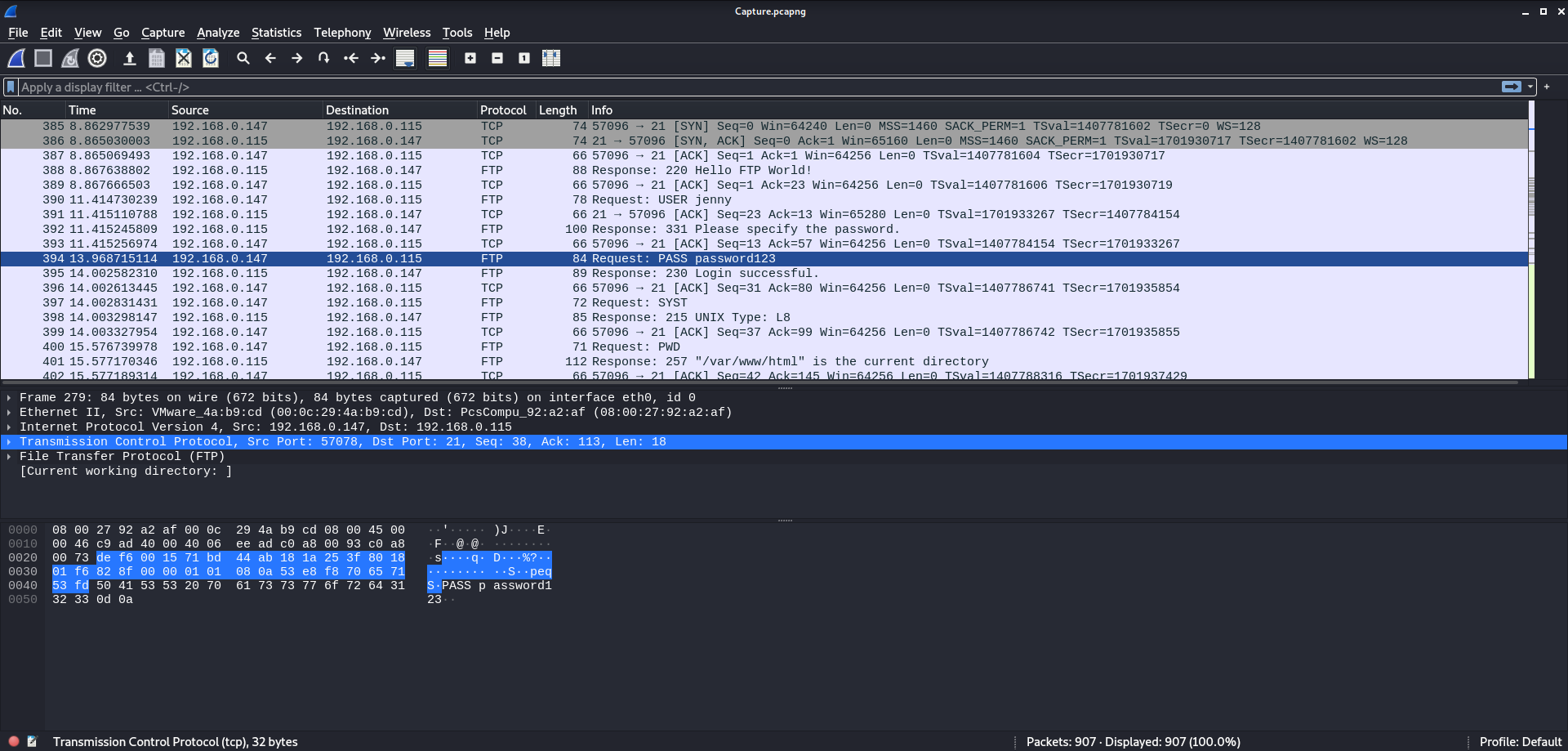Go to a specified packet
The image size is (1568, 751).
coord(324,58)
